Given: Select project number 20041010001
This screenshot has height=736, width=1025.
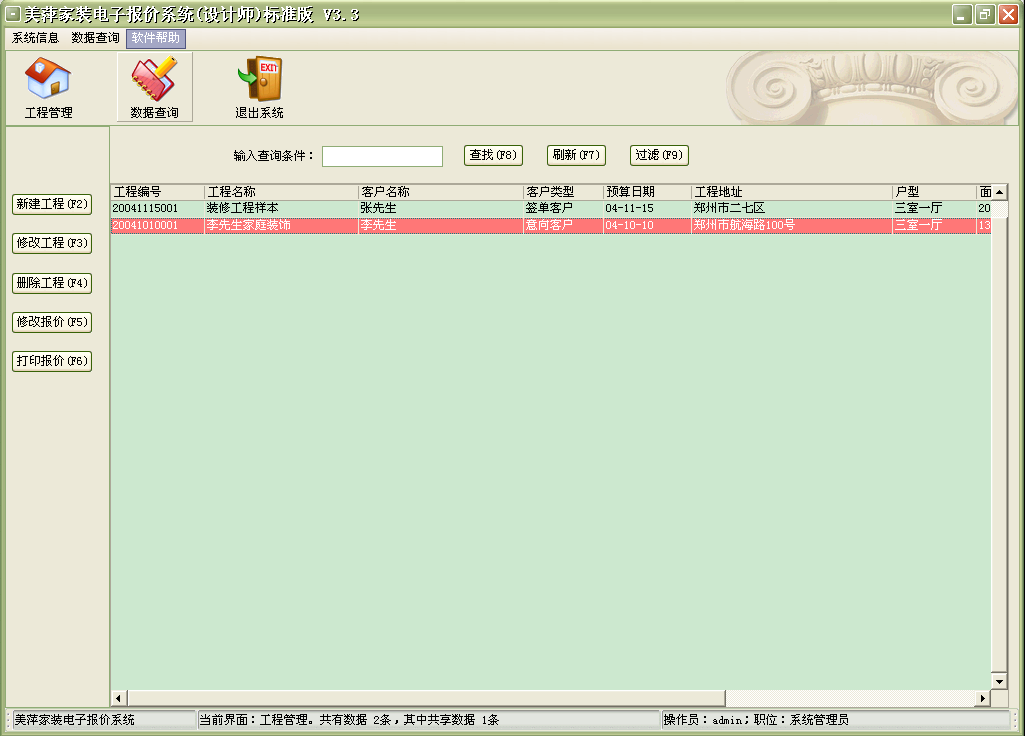Looking at the screenshot, I should click(x=158, y=226).
